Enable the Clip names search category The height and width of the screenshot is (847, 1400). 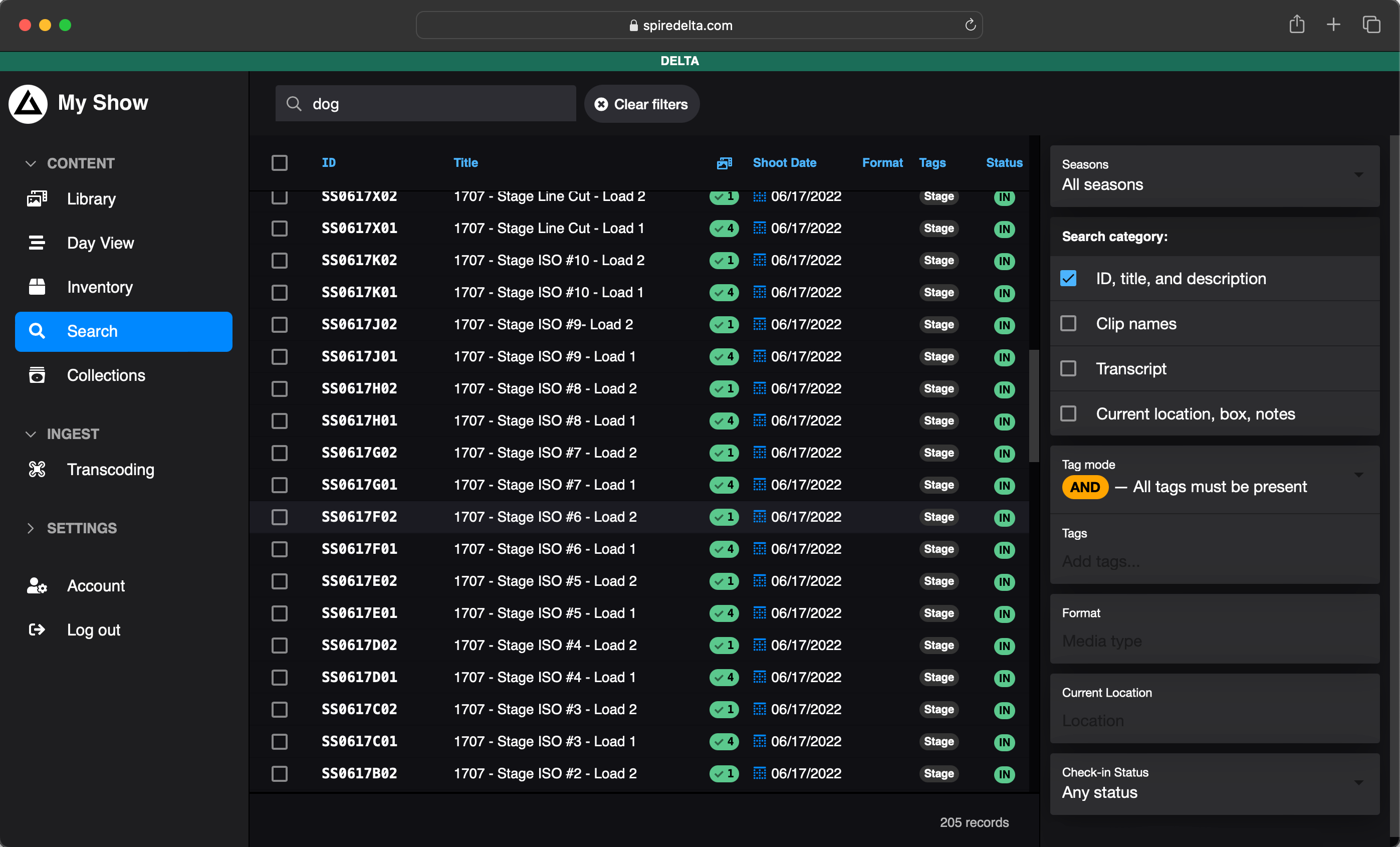(x=1068, y=323)
